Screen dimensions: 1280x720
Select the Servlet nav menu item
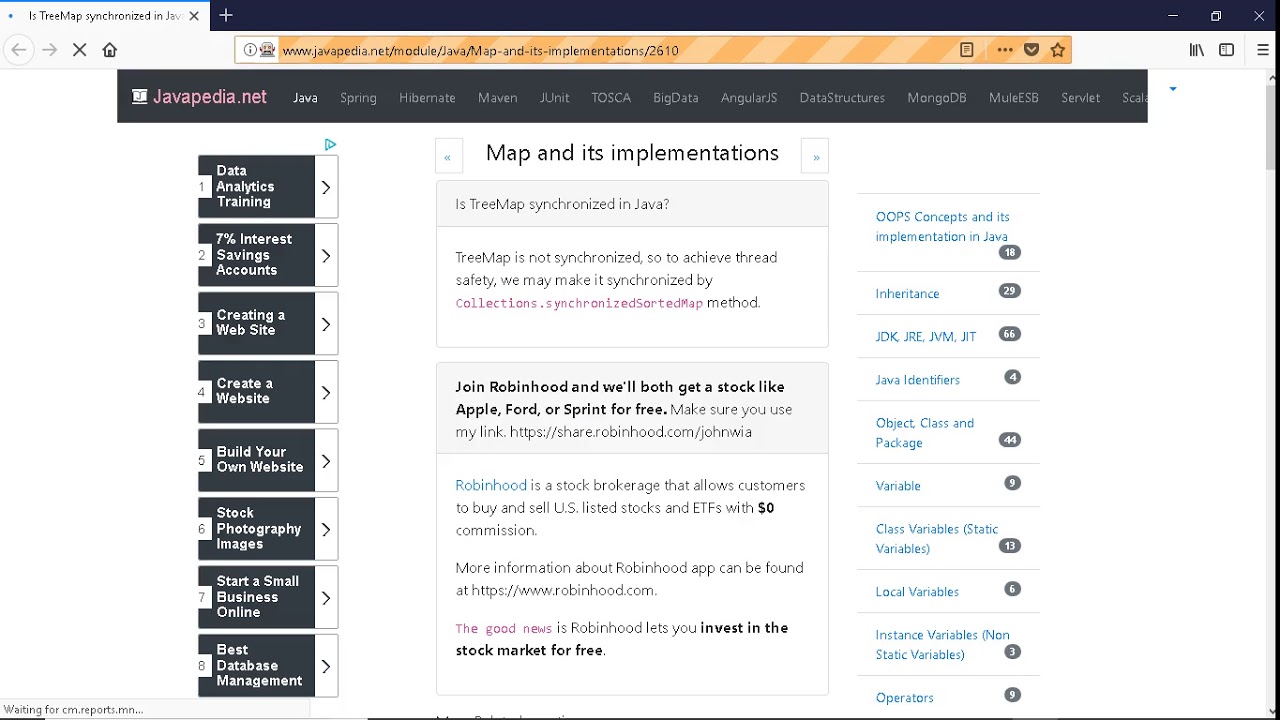(1080, 97)
